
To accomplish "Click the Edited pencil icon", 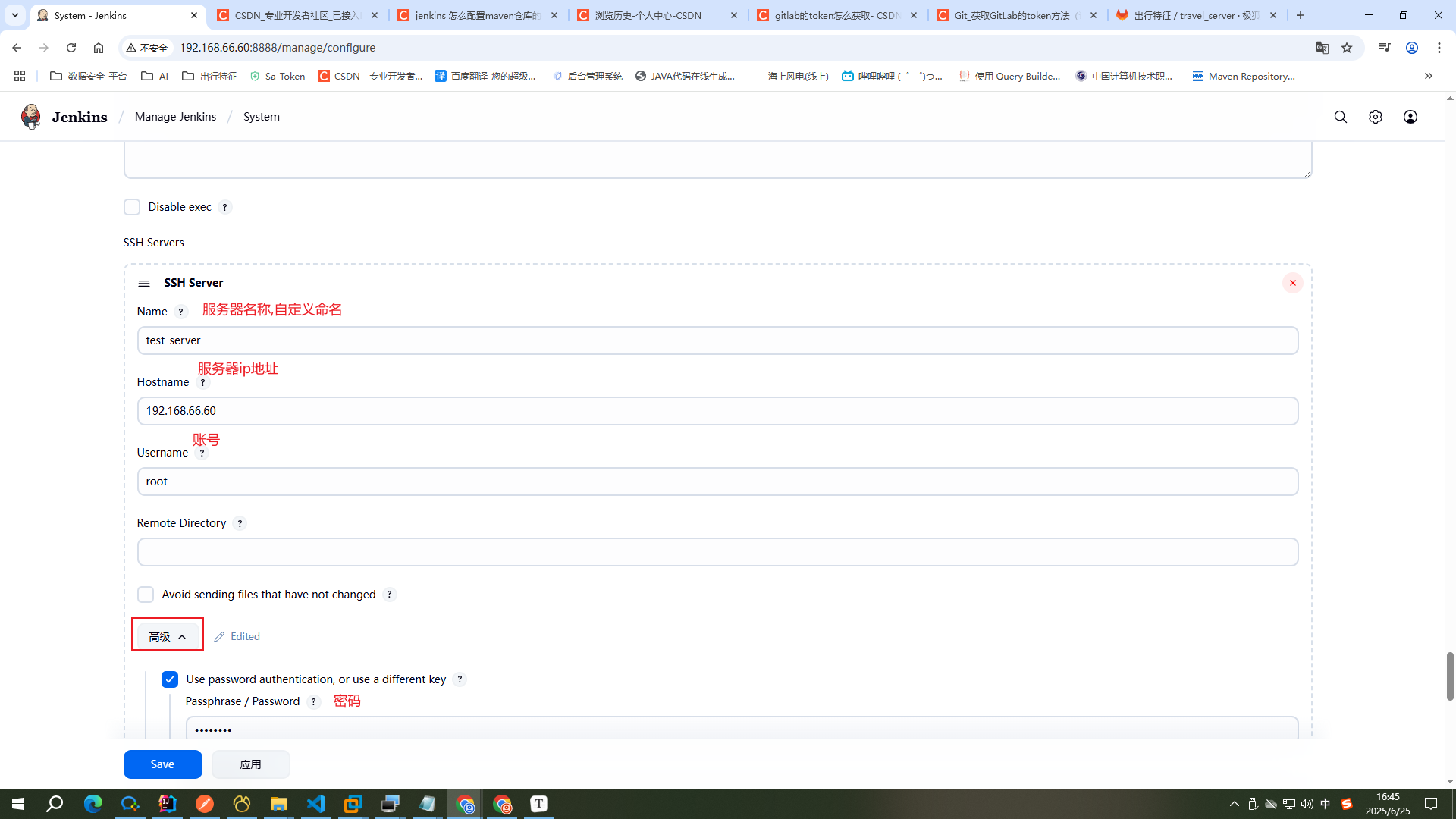I will click(219, 636).
